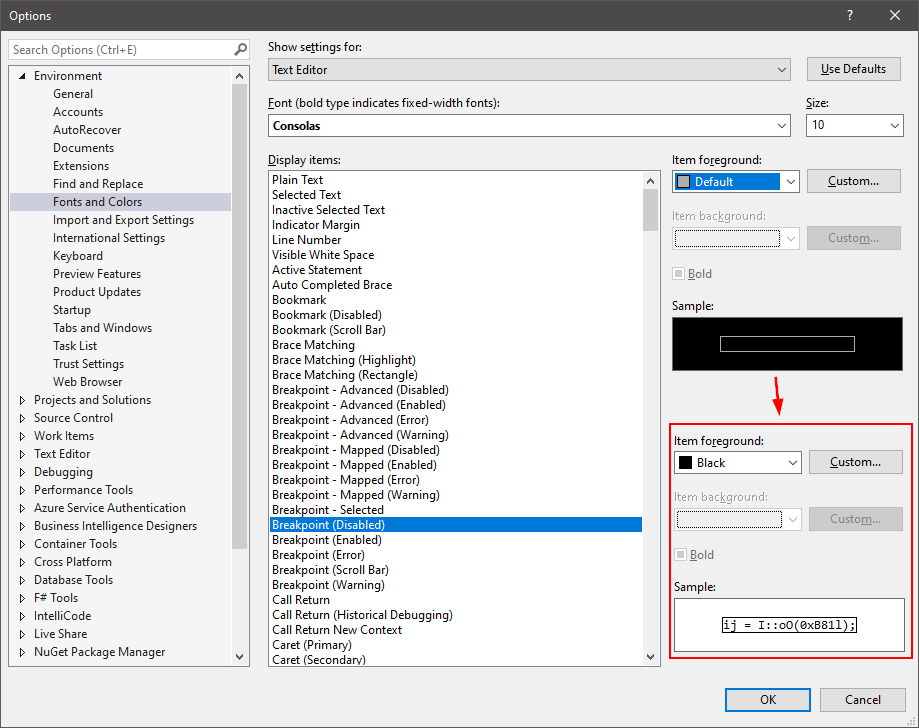Select Web Browser option
Image resolution: width=919 pixels, height=728 pixels.
point(88,382)
